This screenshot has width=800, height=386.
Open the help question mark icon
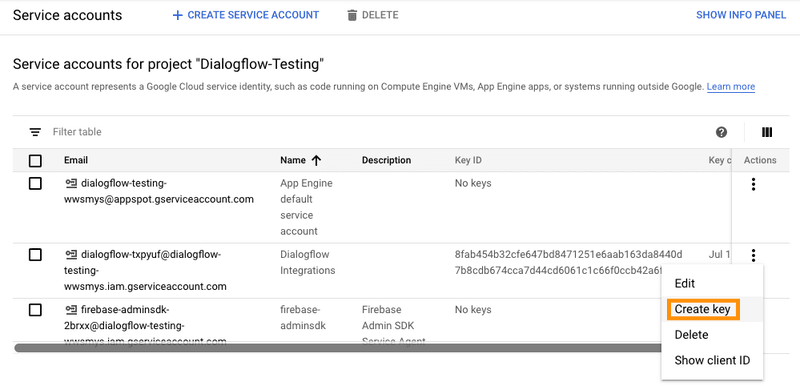721,132
